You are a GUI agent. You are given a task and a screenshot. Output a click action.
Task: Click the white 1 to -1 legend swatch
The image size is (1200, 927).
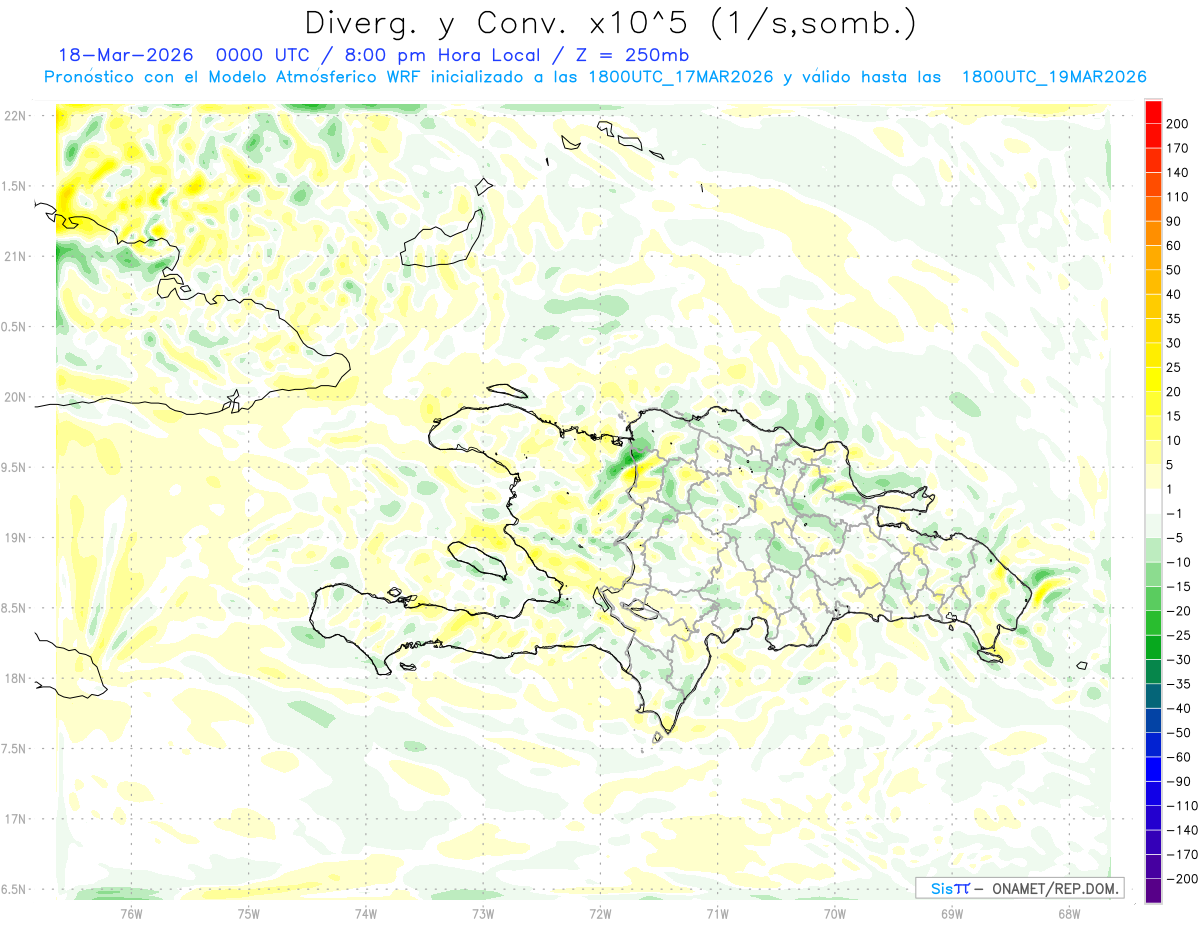(1153, 501)
